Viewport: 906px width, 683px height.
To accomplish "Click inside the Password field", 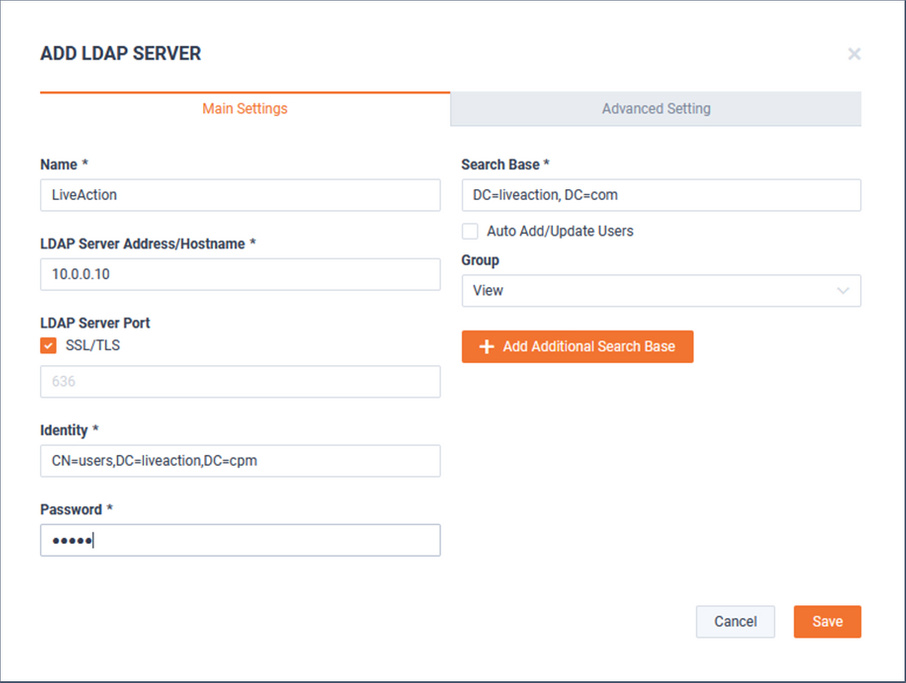I will pos(240,540).
